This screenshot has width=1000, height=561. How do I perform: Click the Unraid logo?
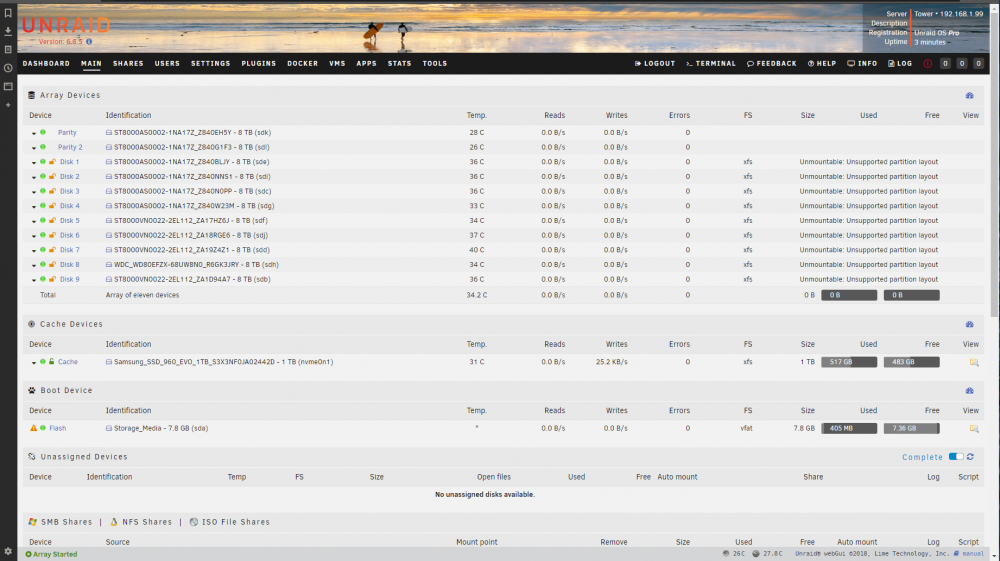66,26
